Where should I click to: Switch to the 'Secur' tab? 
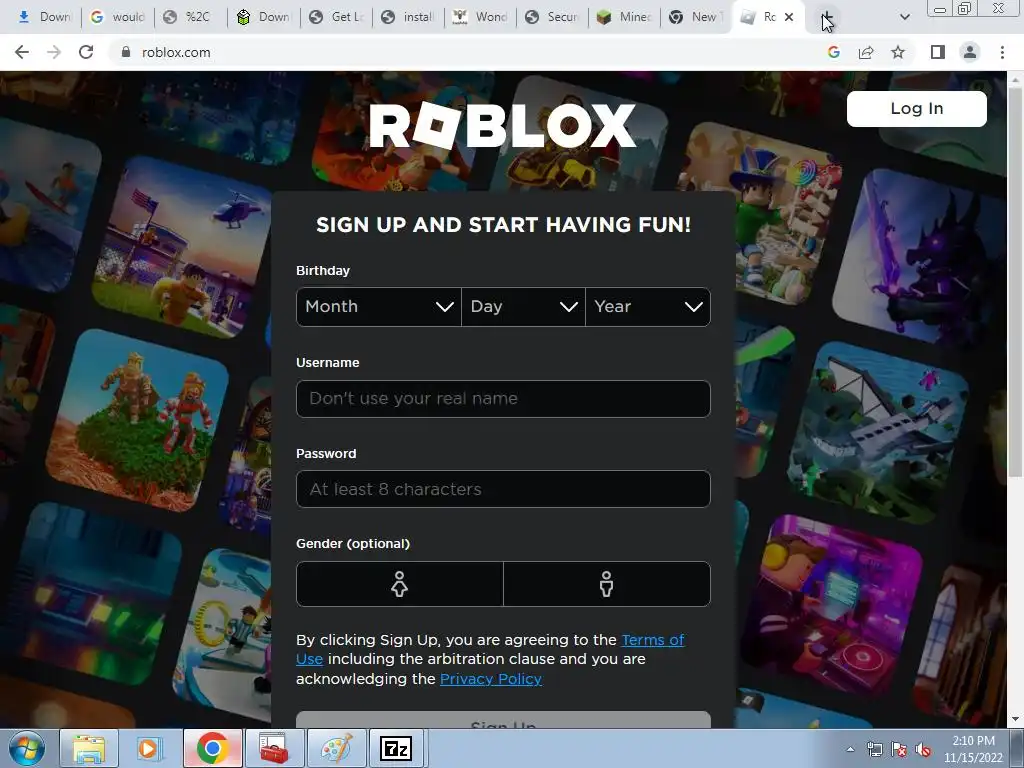[x=552, y=17]
